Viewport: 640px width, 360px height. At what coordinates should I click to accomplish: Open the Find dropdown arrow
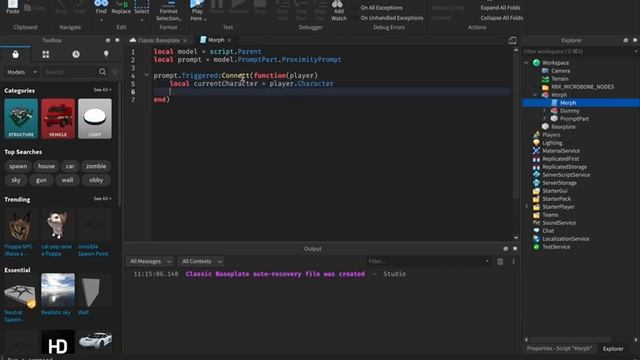101,20
